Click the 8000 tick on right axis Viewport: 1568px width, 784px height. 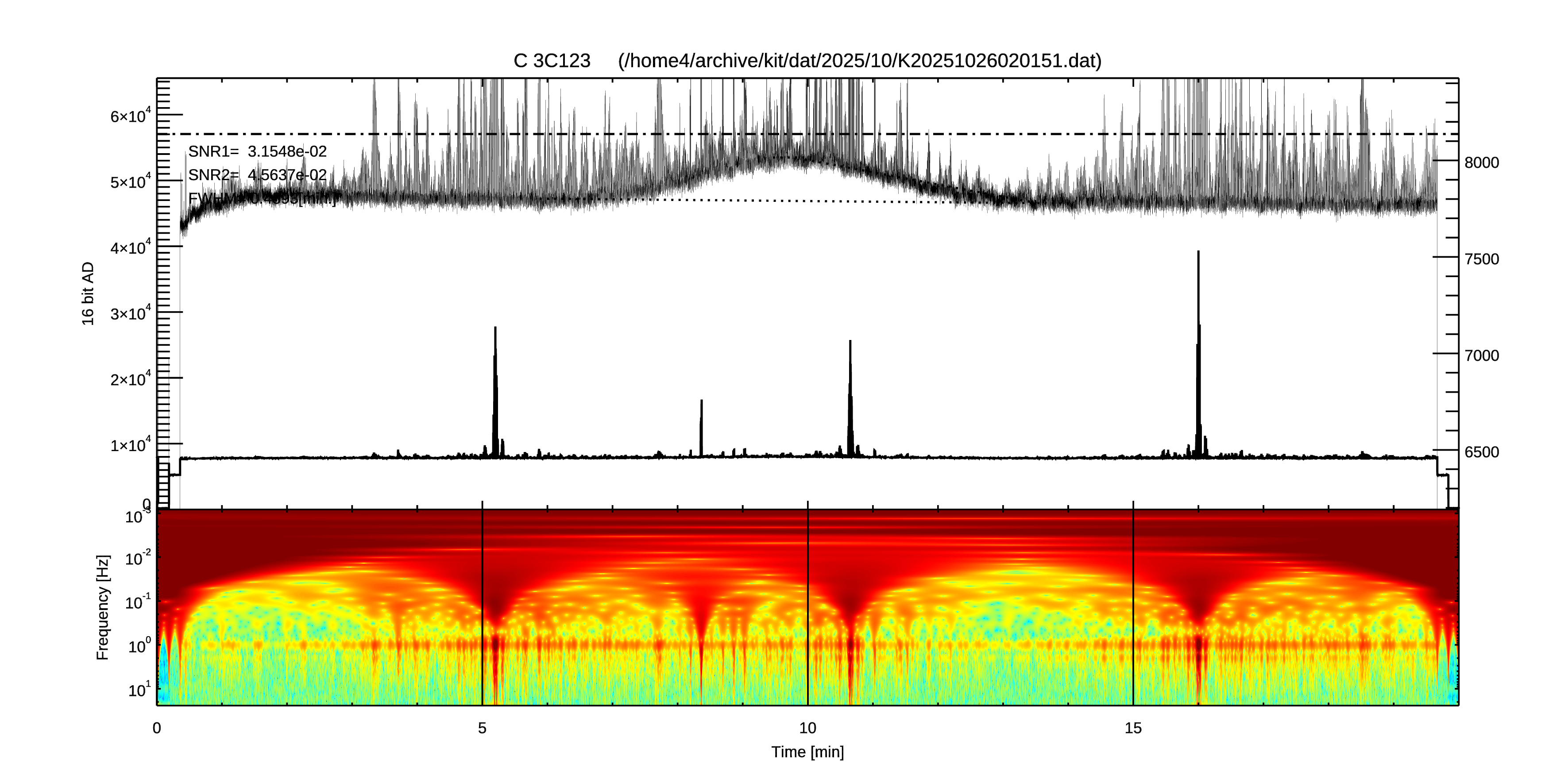coord(1481,162)
